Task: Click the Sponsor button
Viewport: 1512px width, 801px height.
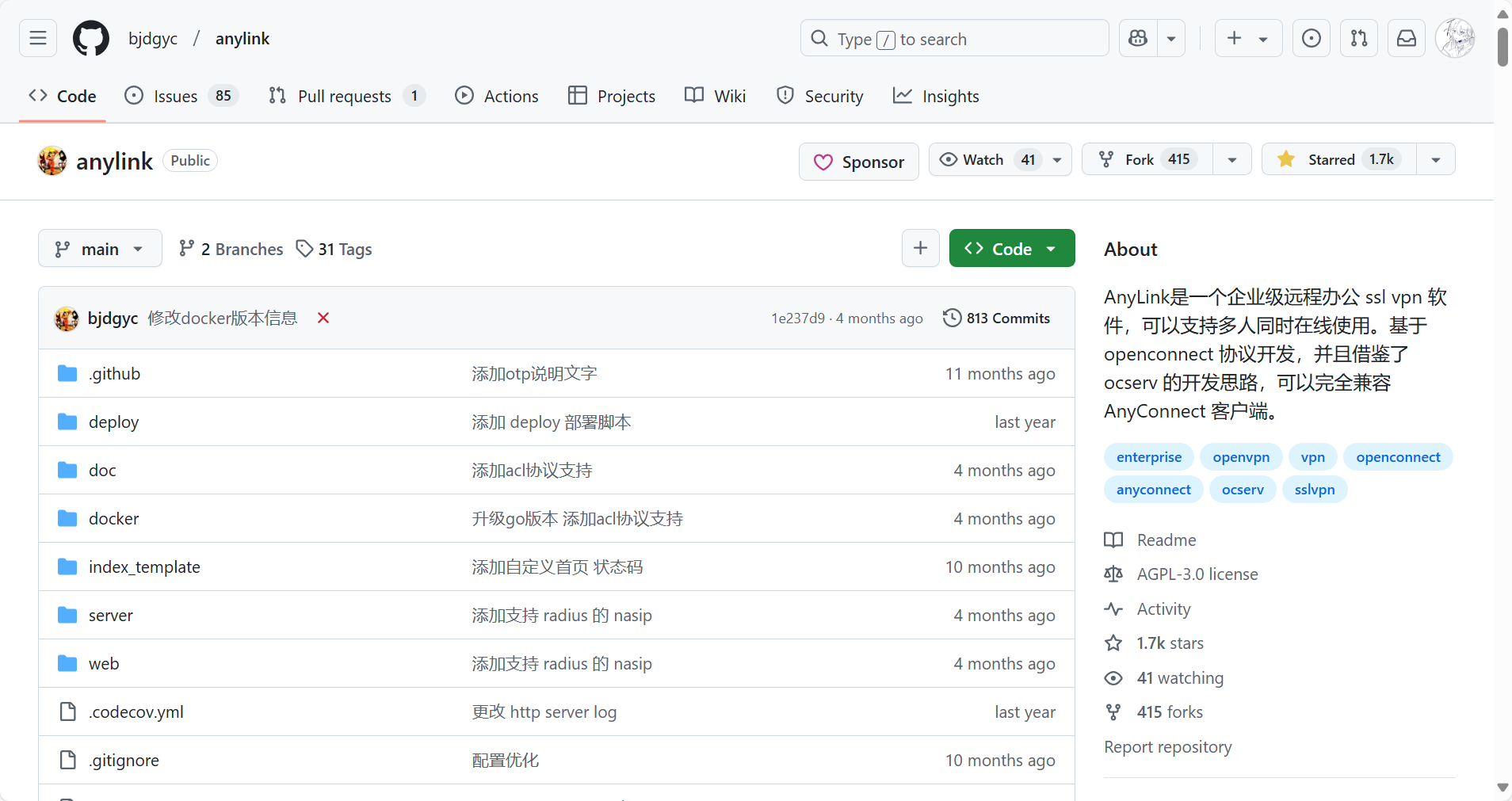Action: click(x=858, y=162)
